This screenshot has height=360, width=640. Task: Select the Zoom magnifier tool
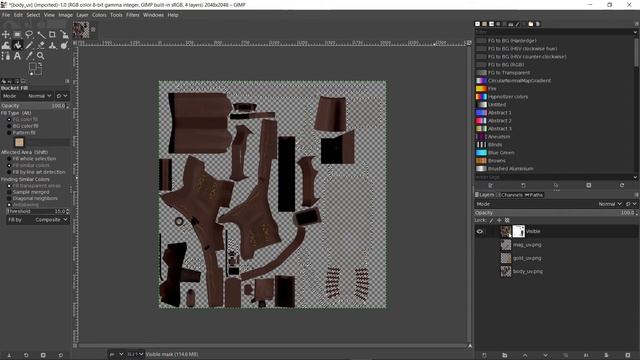[x=41, y=56]
